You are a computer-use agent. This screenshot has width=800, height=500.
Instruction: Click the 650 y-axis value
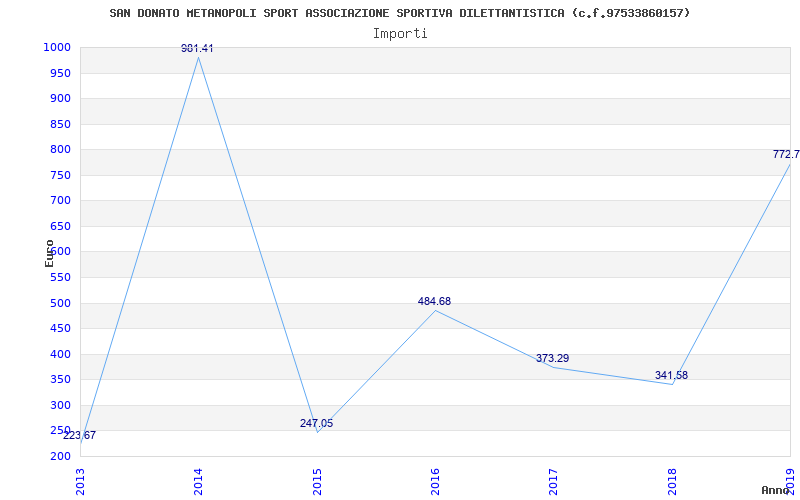(x=60, y=227)
